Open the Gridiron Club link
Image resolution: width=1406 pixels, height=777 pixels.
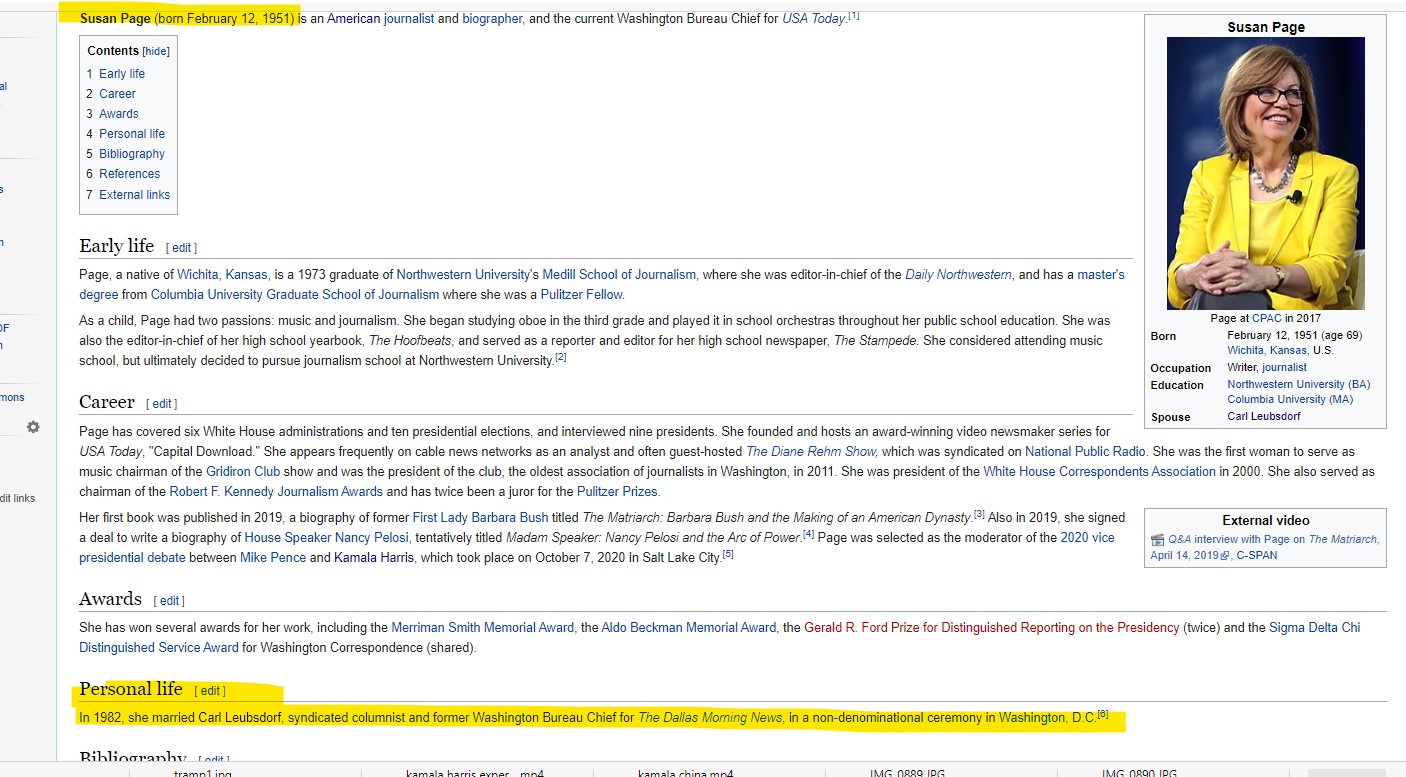coord(243,472)
